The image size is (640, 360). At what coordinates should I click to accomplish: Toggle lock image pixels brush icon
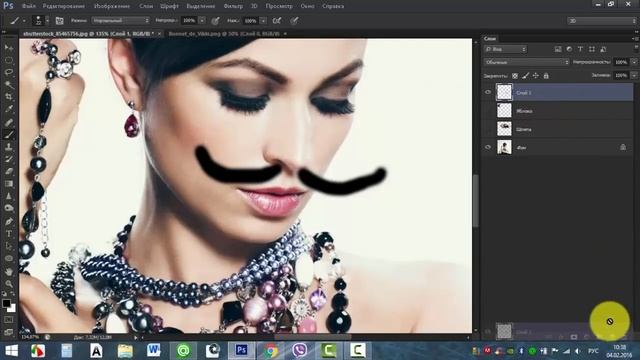click(525, 76)
